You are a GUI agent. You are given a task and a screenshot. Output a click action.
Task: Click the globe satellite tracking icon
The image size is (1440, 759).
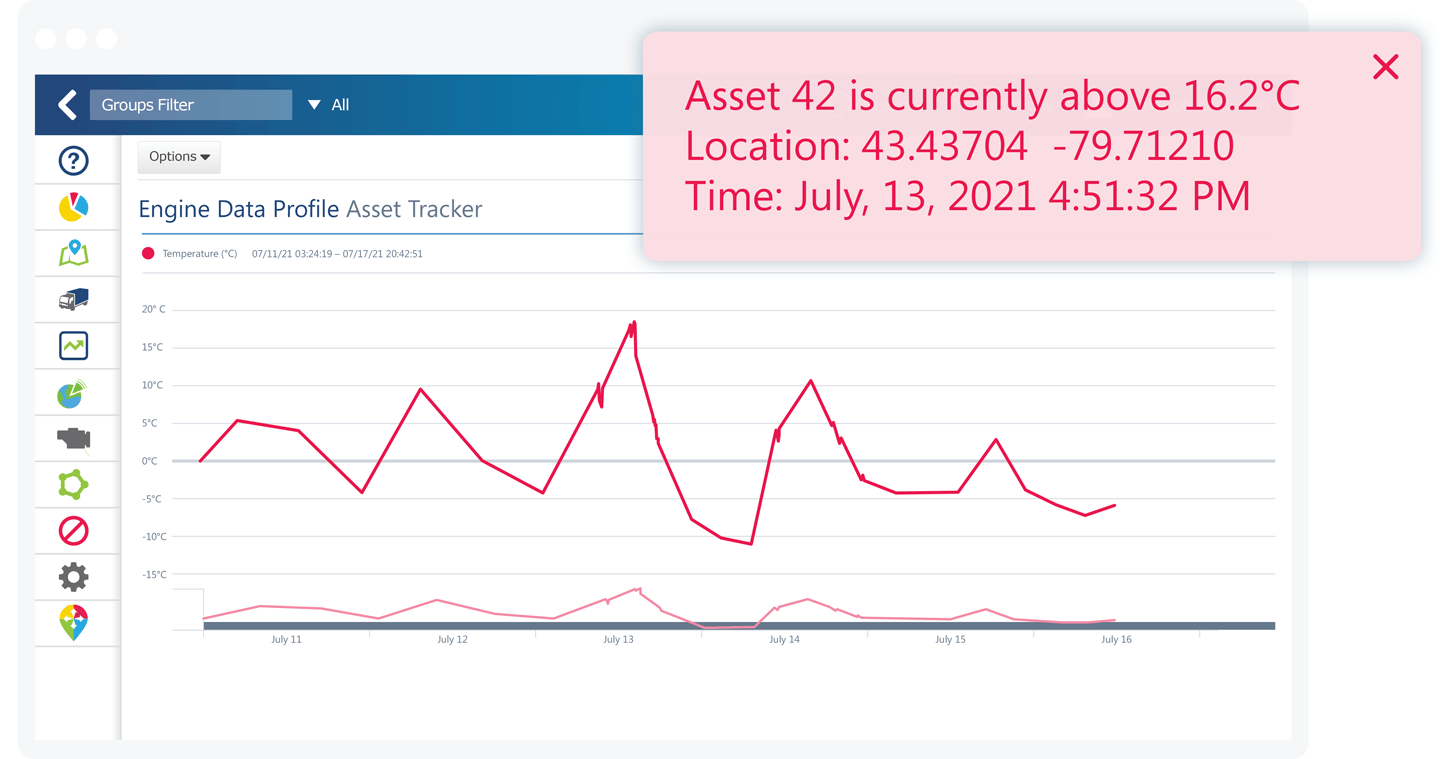click(x=72, y=393)
